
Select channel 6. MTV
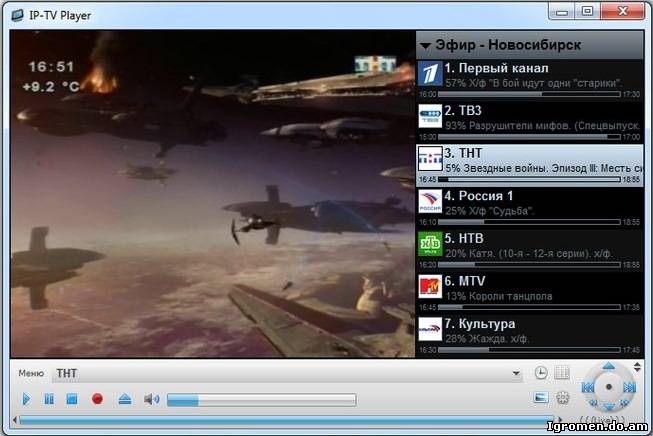pyautogui.click(x=530, y=294)
